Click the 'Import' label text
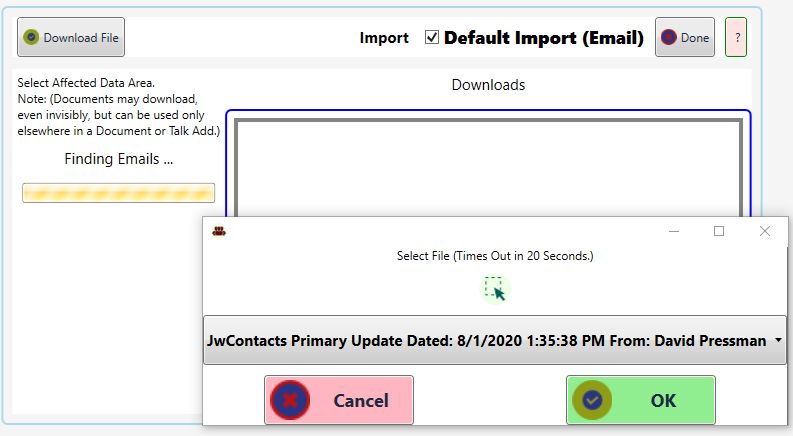 (384, 38)
